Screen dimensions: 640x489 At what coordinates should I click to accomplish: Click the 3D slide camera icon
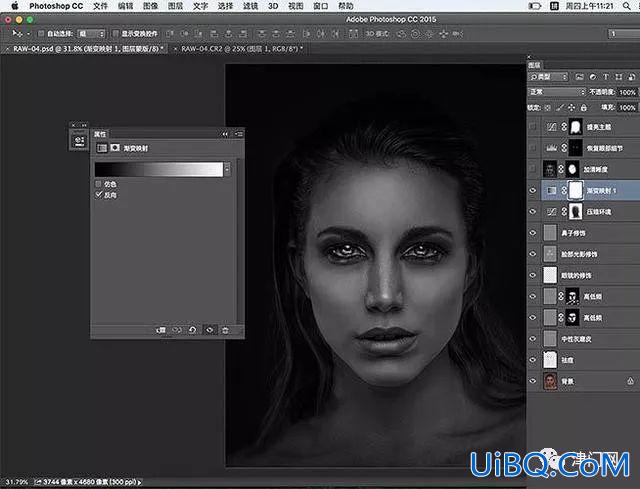[x=444, y=33]
